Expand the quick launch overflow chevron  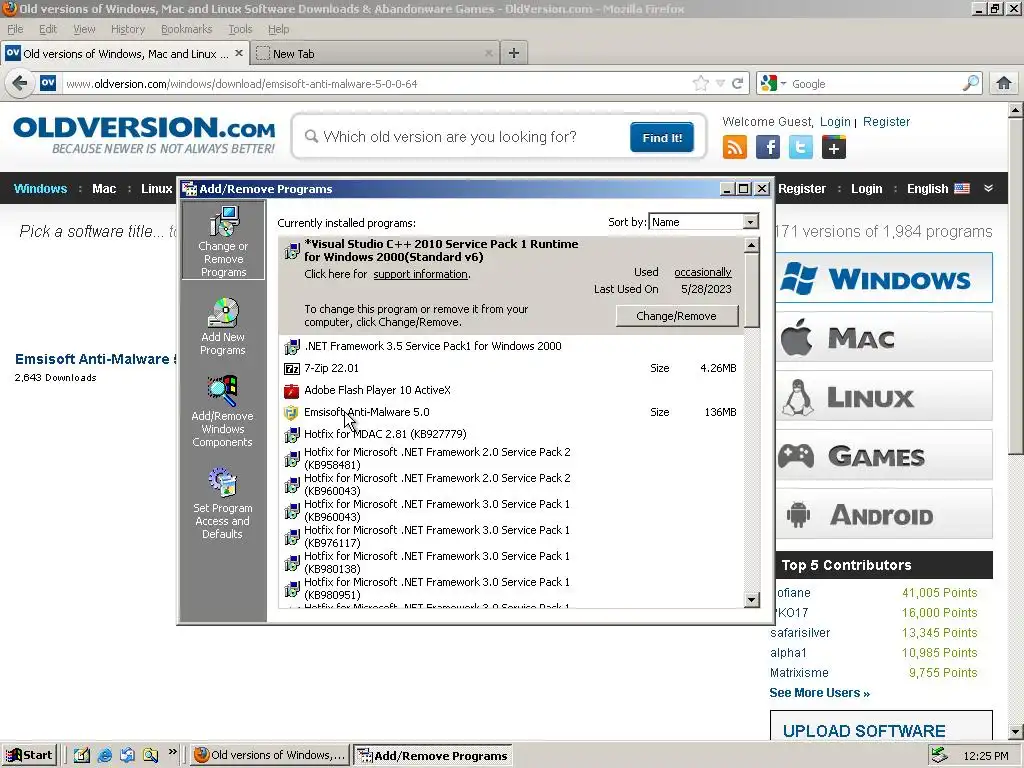tap(172, 752)
